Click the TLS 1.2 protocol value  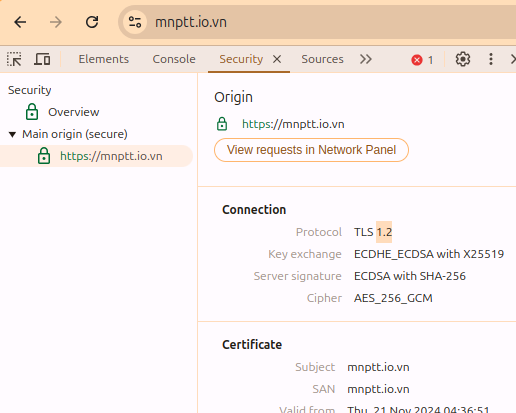coord(373,232)
